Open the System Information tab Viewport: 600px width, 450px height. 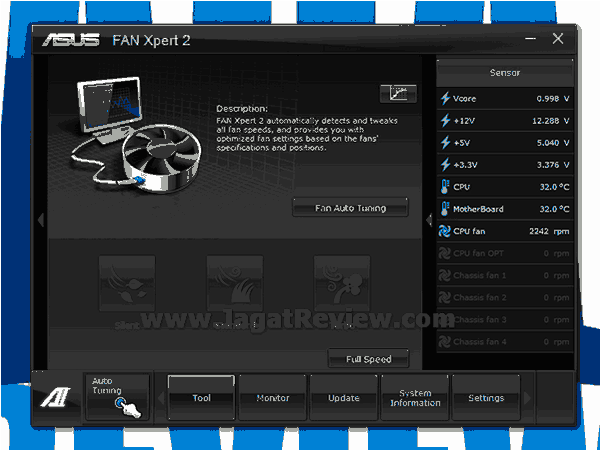(x=415, y=398)
